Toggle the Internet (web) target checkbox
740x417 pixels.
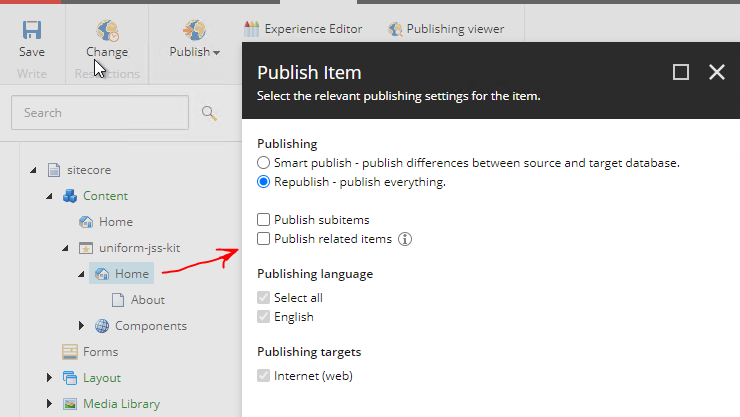pos(263,376)
